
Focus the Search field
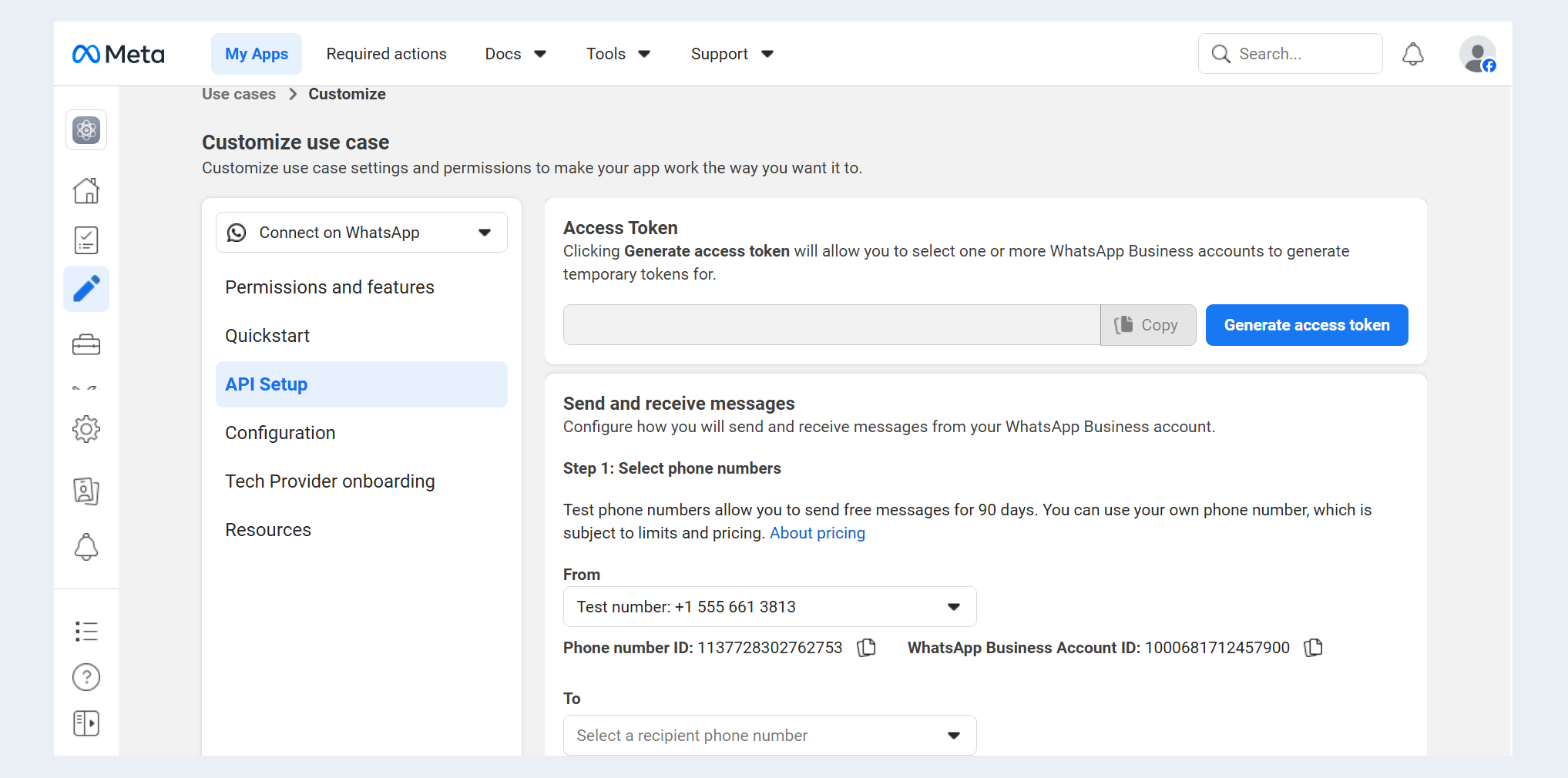pyautogui.click(x=1291, y=54)
